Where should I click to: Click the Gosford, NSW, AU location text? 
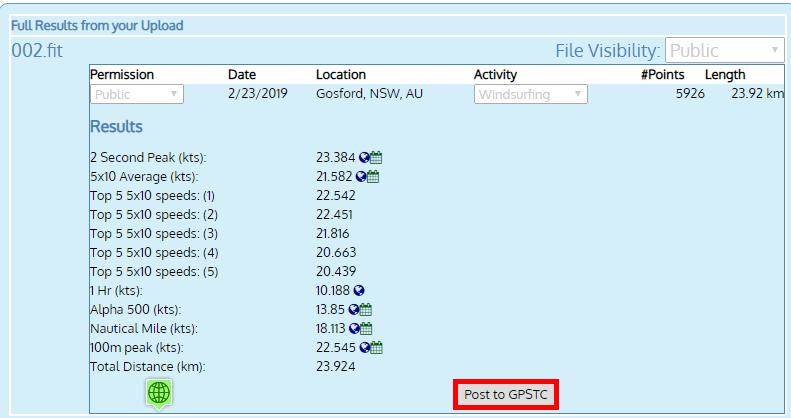click(362, 94)
